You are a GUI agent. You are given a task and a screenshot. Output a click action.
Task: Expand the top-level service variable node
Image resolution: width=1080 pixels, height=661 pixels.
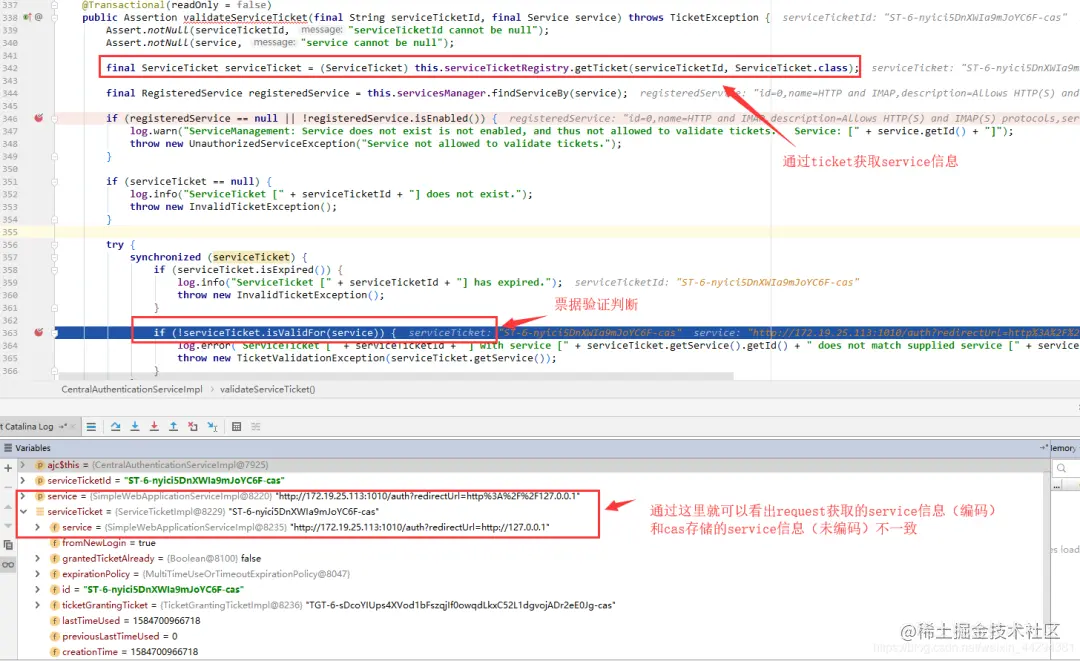[23, 496]
